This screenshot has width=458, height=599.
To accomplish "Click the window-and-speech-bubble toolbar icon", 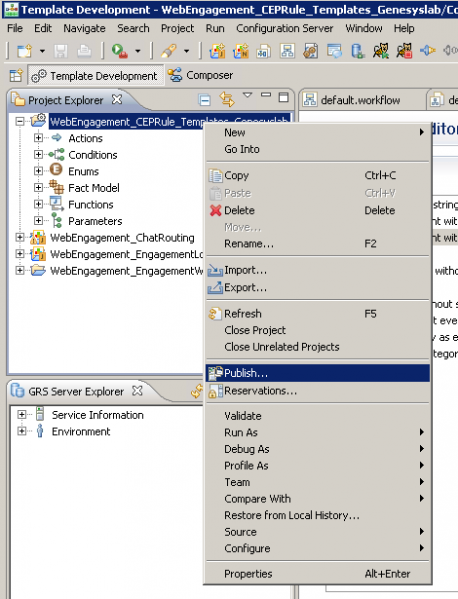I will tap(334, 51).
